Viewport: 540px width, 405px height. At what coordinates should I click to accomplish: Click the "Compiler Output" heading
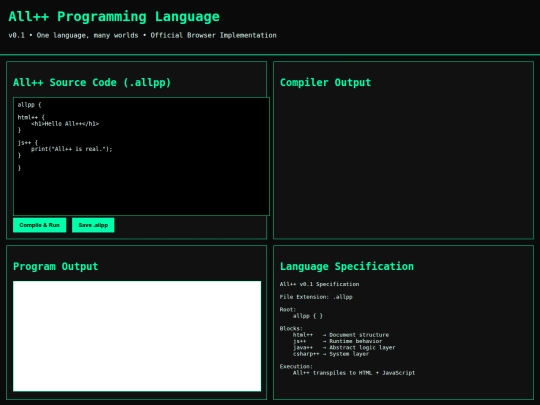pos(325,83)
